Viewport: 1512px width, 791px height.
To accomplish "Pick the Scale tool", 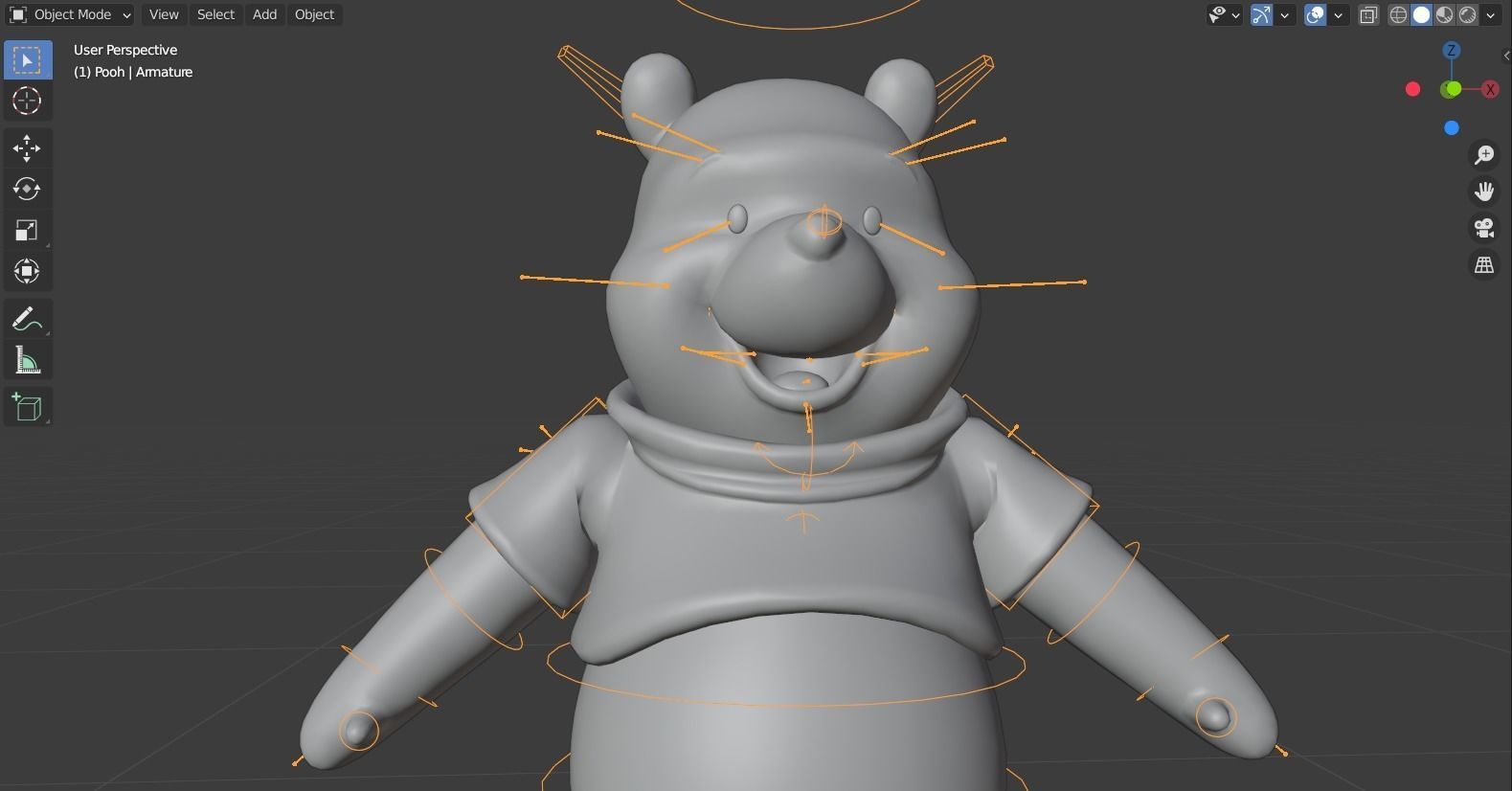I will coord(27,230).
